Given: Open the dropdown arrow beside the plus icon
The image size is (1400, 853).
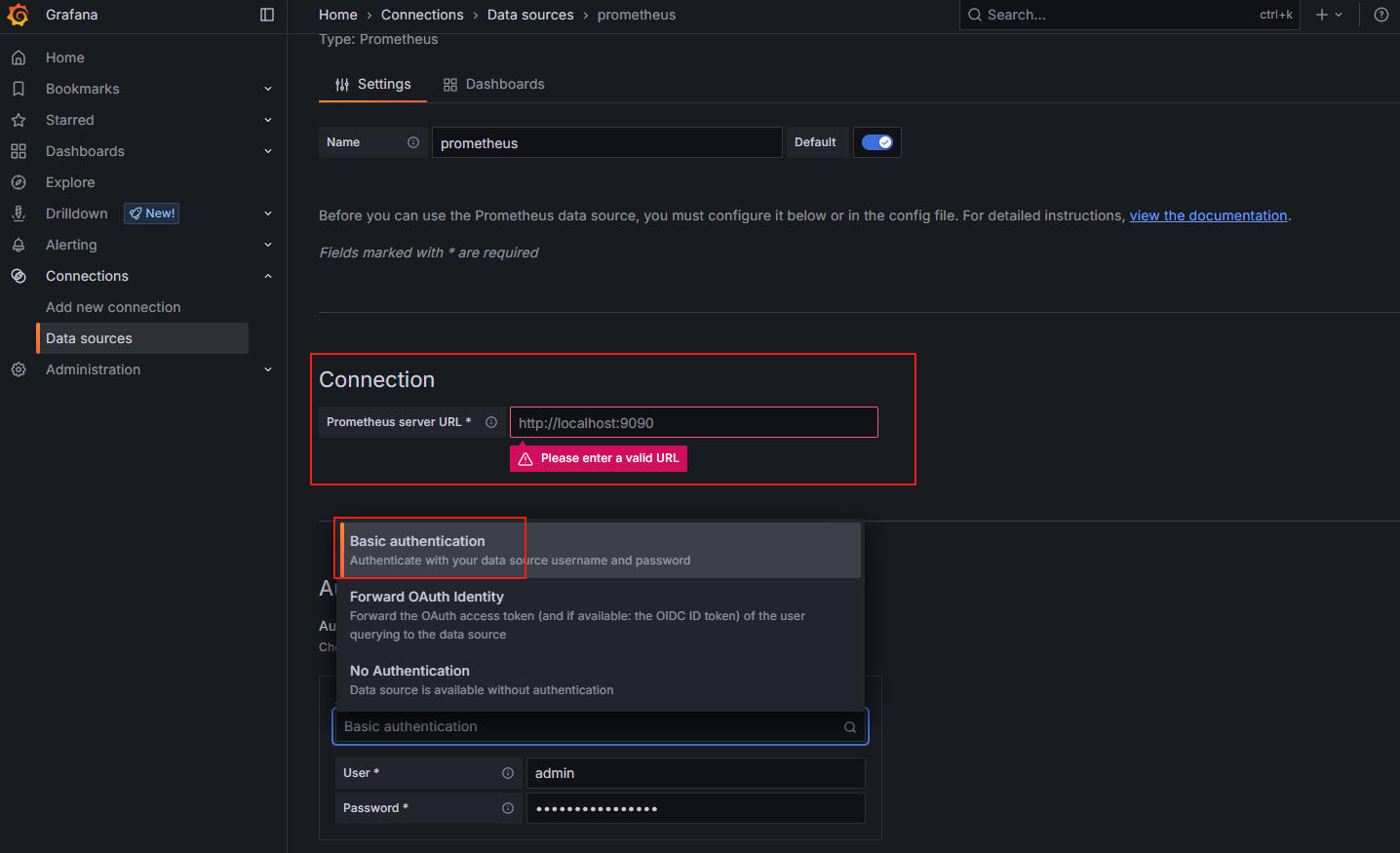Looking at the screenshot, I should [x=1339, y=15].
